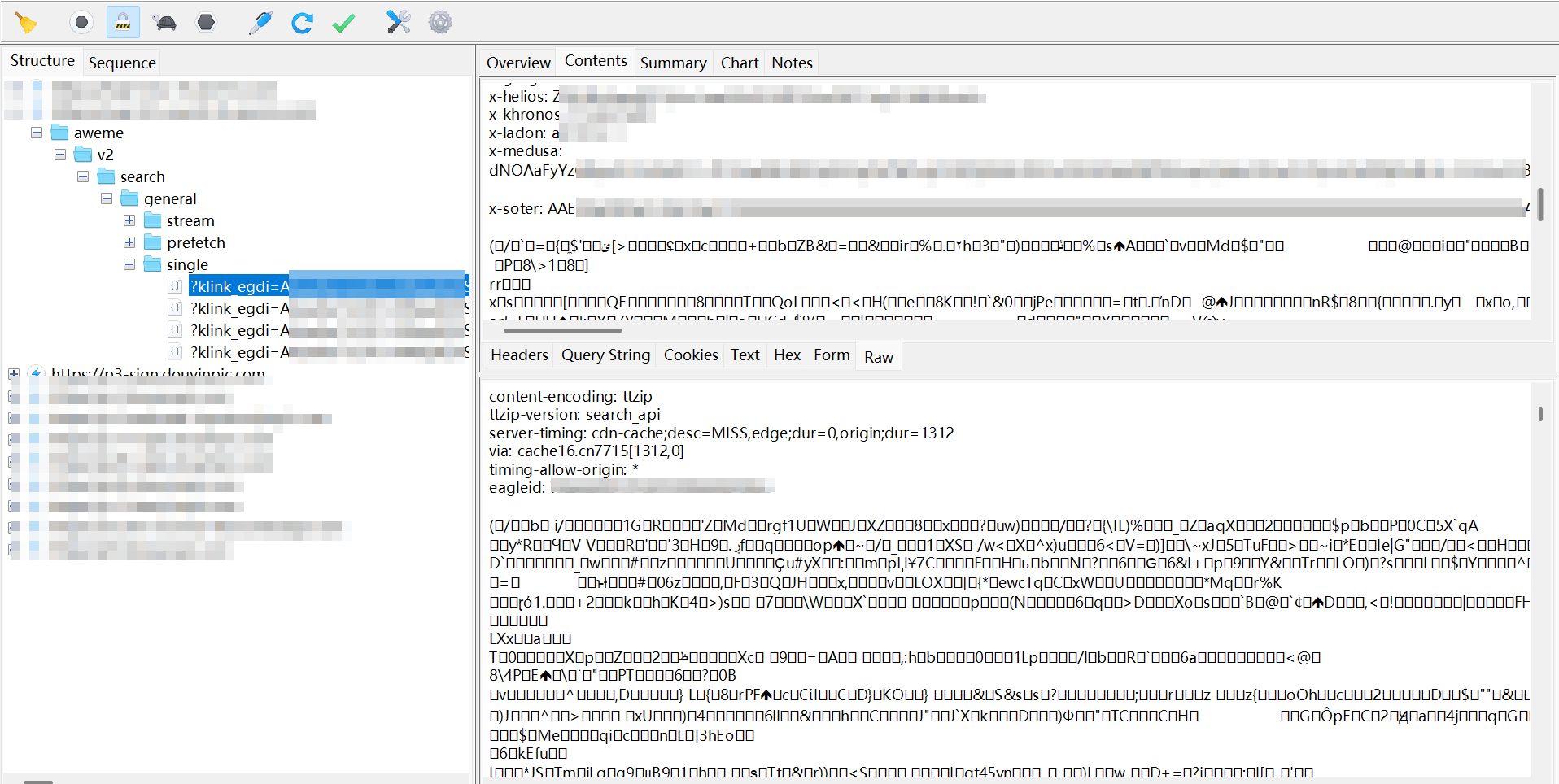The width and height of the screenshot is (1559, 784).
Task: Show the Text view tab
Action: coord(745,355)
